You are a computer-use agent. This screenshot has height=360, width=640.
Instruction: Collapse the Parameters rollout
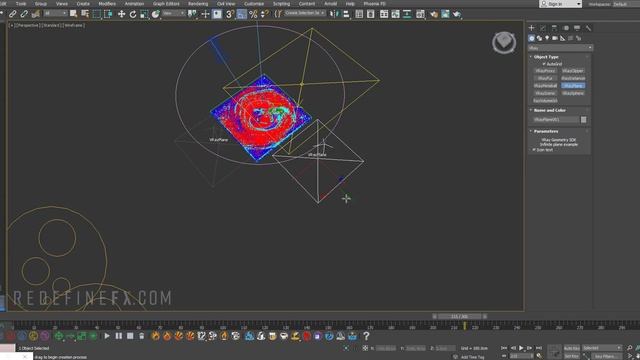tap(546, 131)
